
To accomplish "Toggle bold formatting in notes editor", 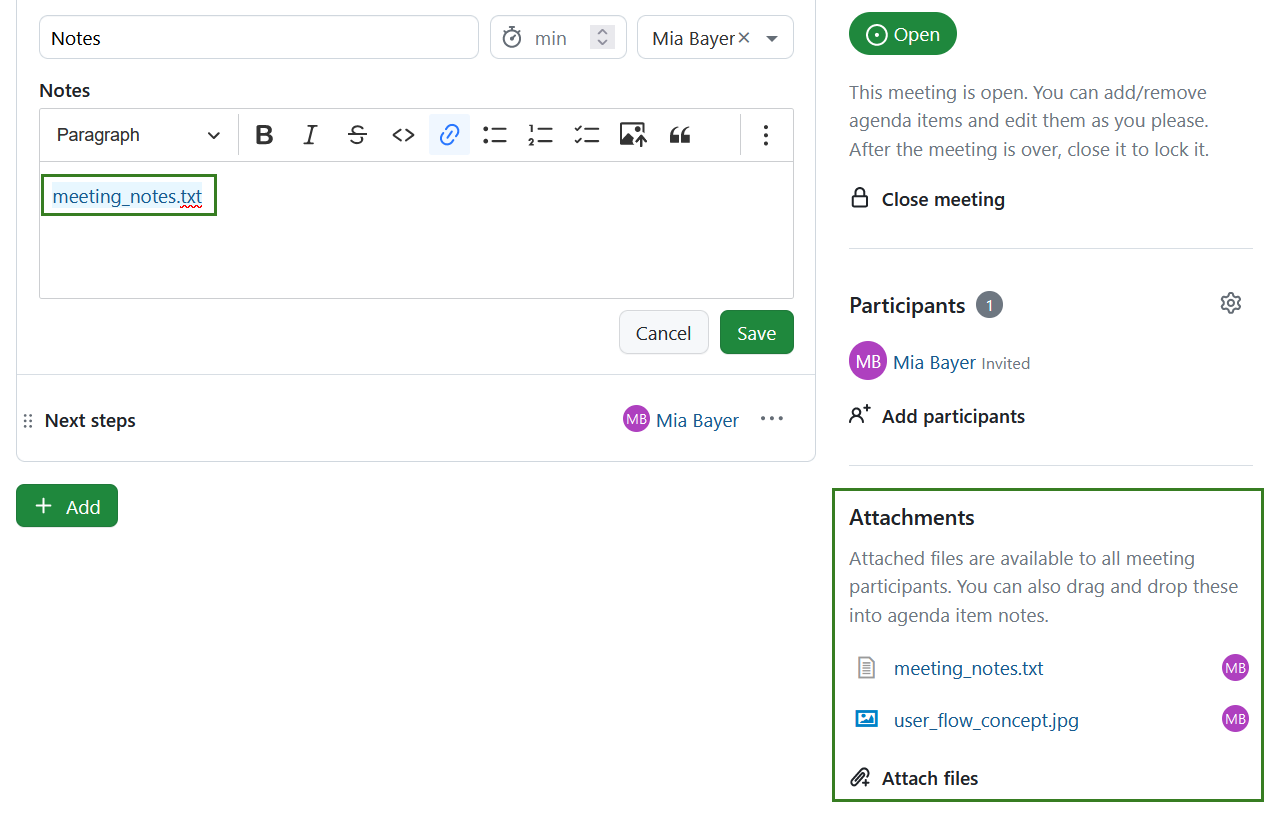I will (x=264, y=135).
